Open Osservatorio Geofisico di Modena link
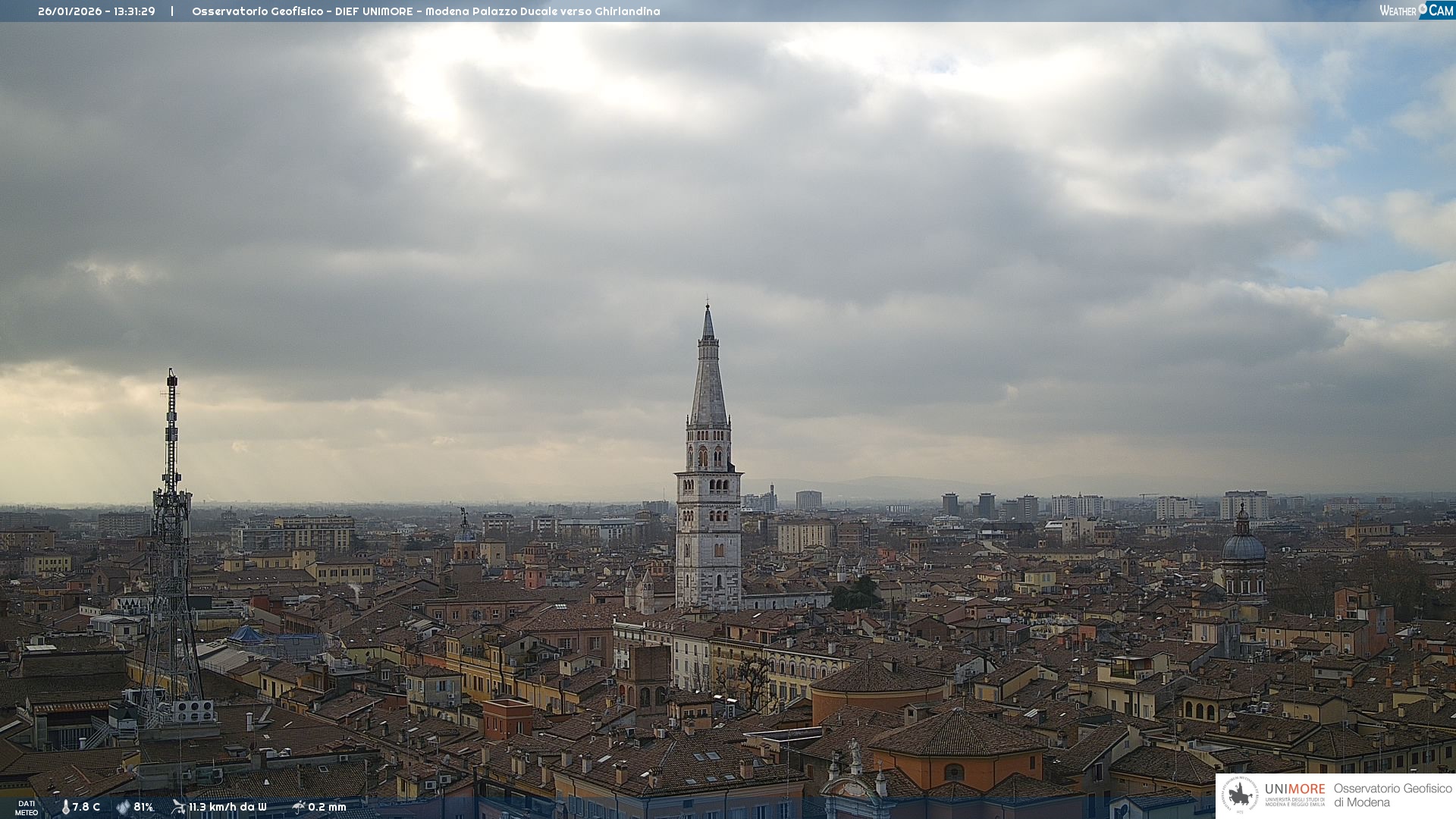The image size is (1456, 819). 1392,795
